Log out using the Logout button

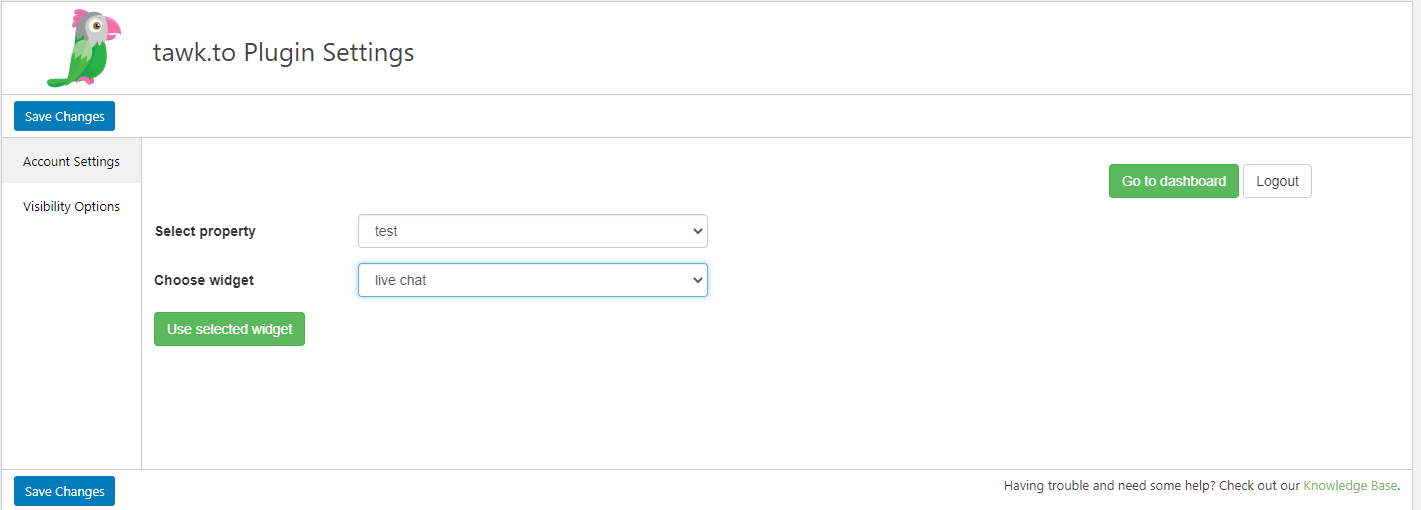1277,181
